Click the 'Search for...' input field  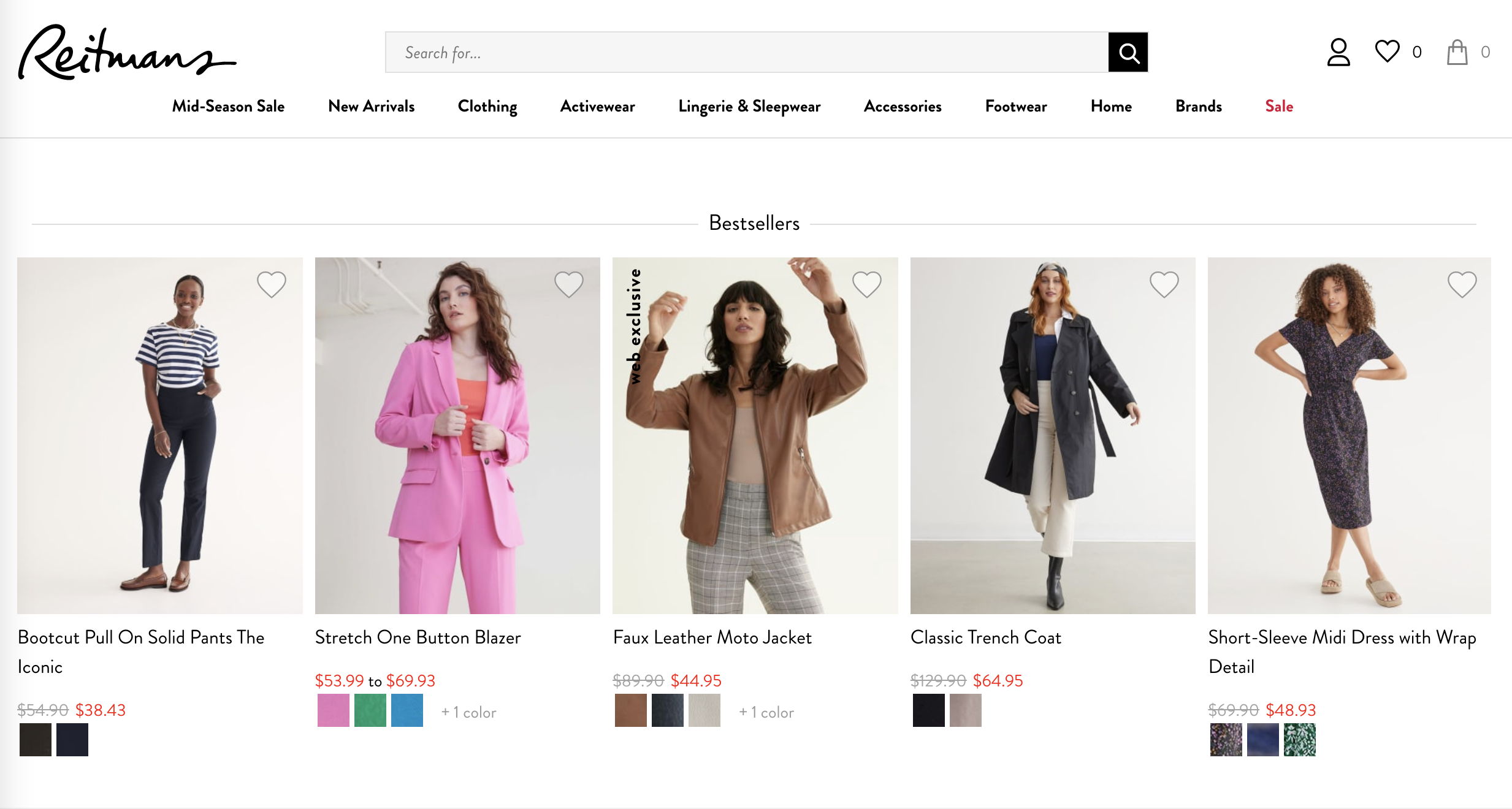point(746,53)
